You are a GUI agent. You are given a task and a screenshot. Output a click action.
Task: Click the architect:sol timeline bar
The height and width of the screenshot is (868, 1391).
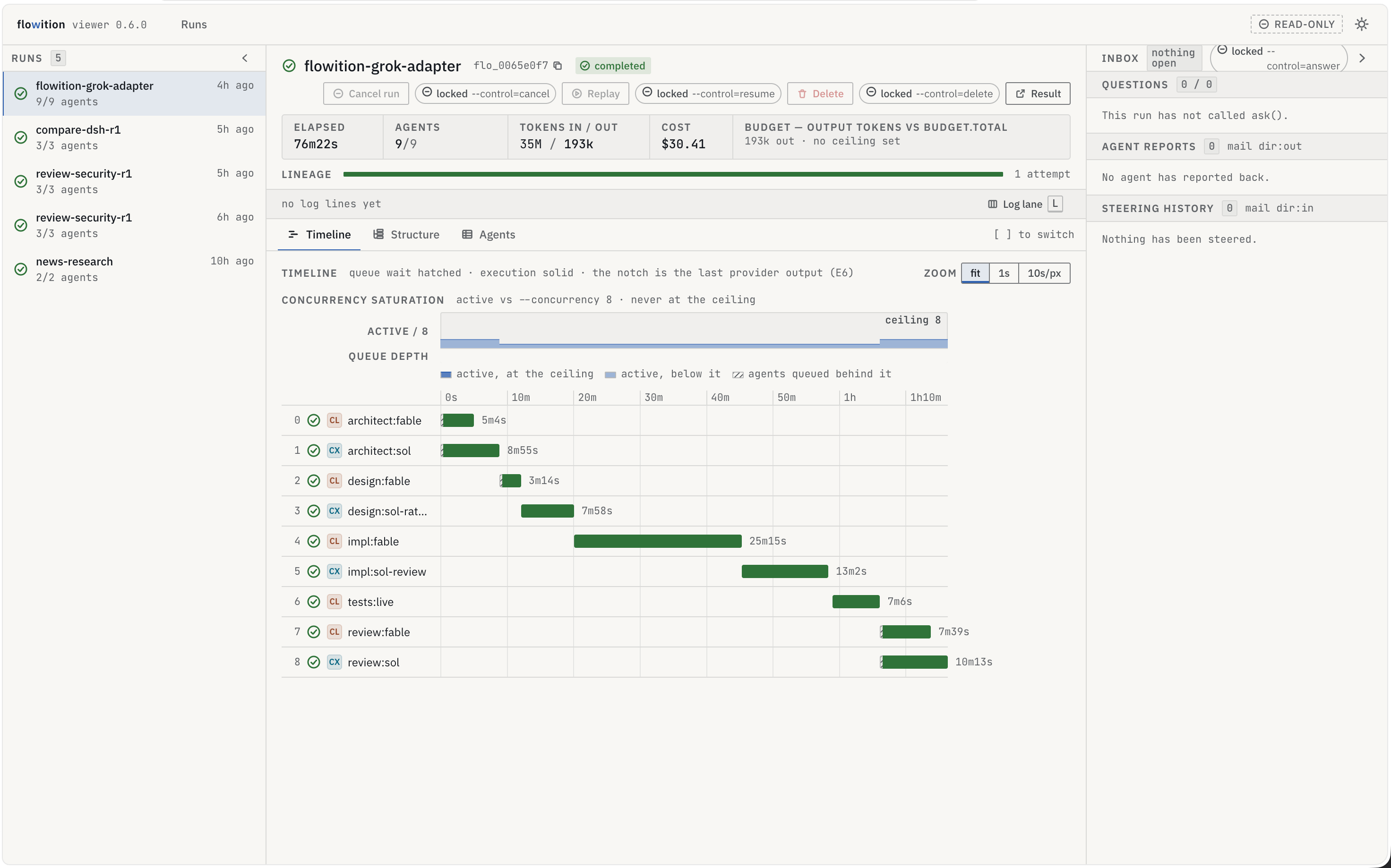(x=471, y=451)
